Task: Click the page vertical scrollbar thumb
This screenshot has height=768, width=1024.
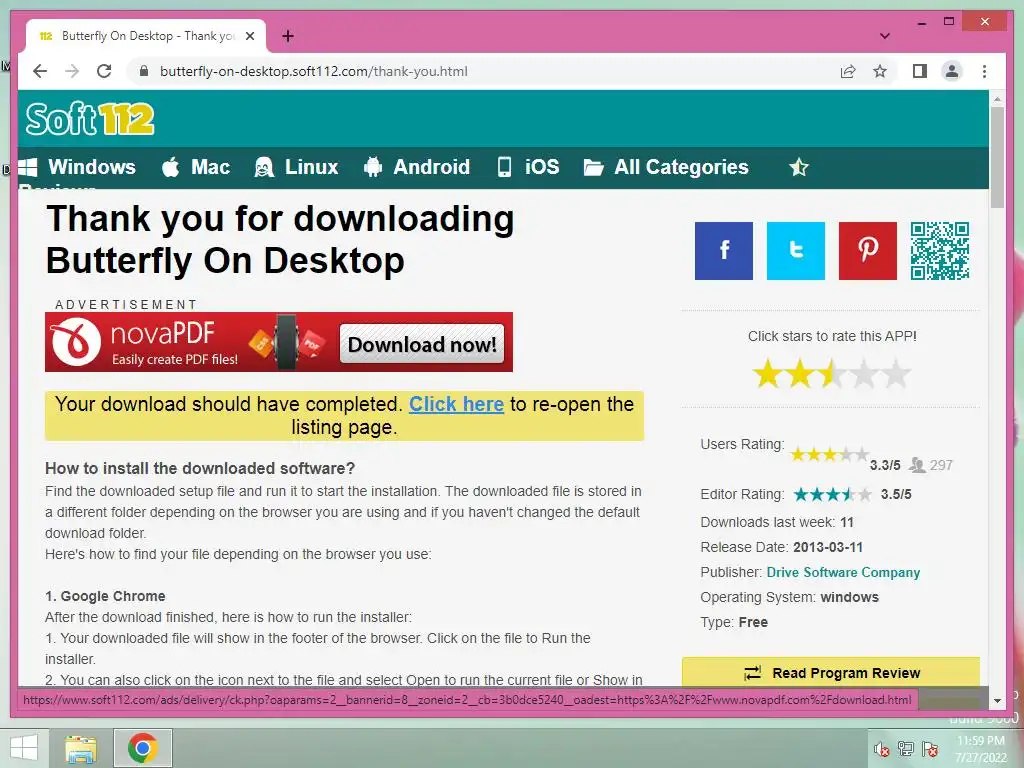Action: 997,157
